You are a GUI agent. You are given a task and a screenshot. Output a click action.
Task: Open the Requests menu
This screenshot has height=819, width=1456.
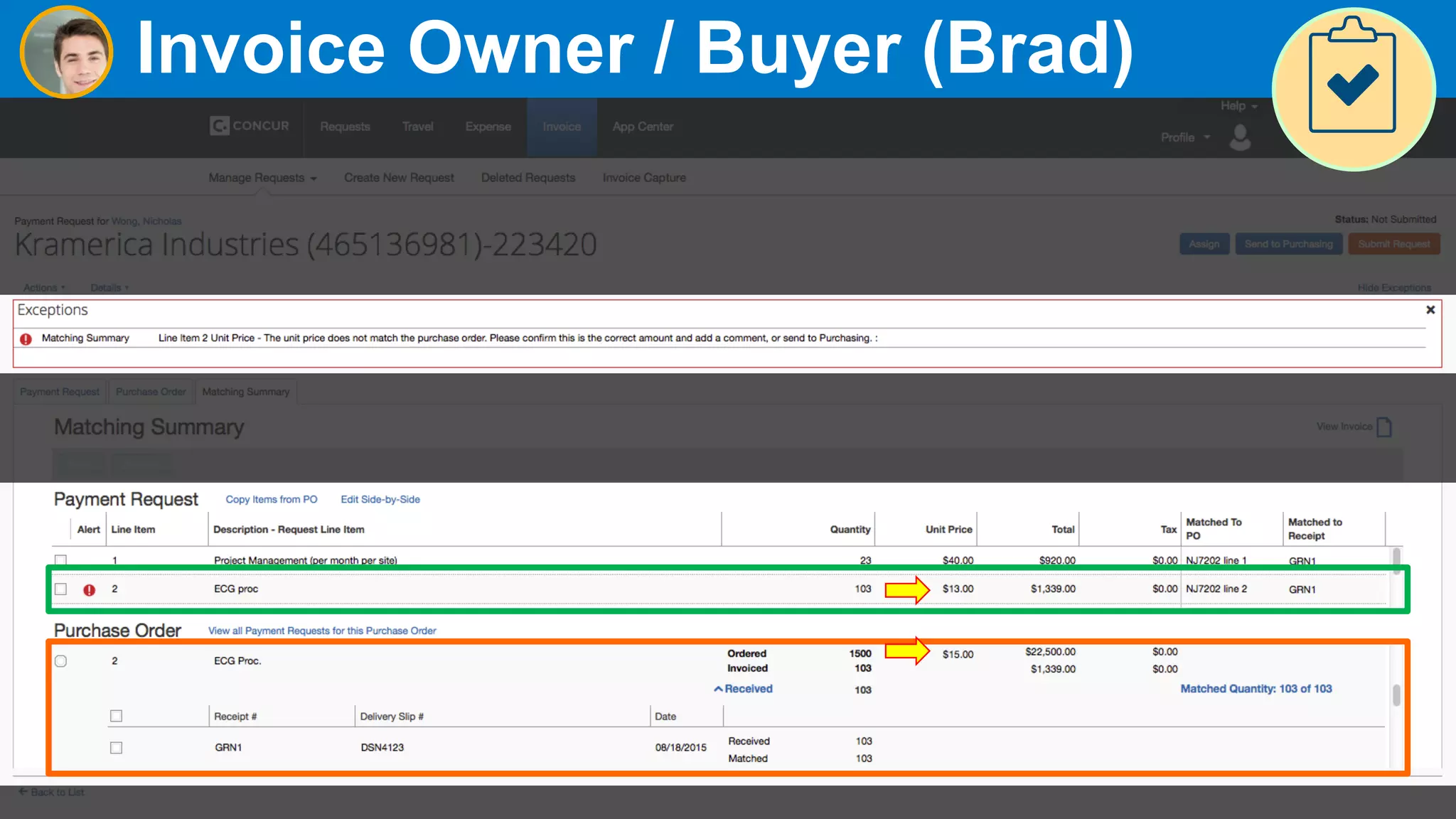pyautogui.click(x=345, y=127)
